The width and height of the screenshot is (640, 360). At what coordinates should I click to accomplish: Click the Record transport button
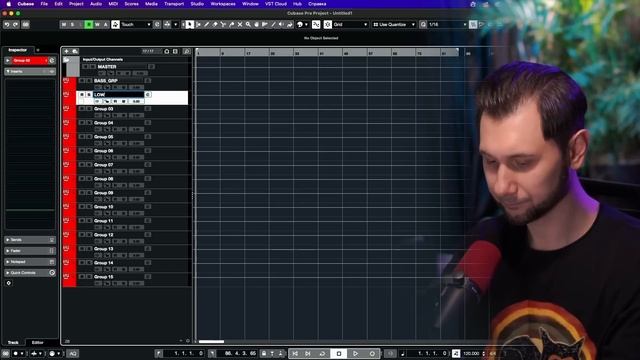click(372, 353)
